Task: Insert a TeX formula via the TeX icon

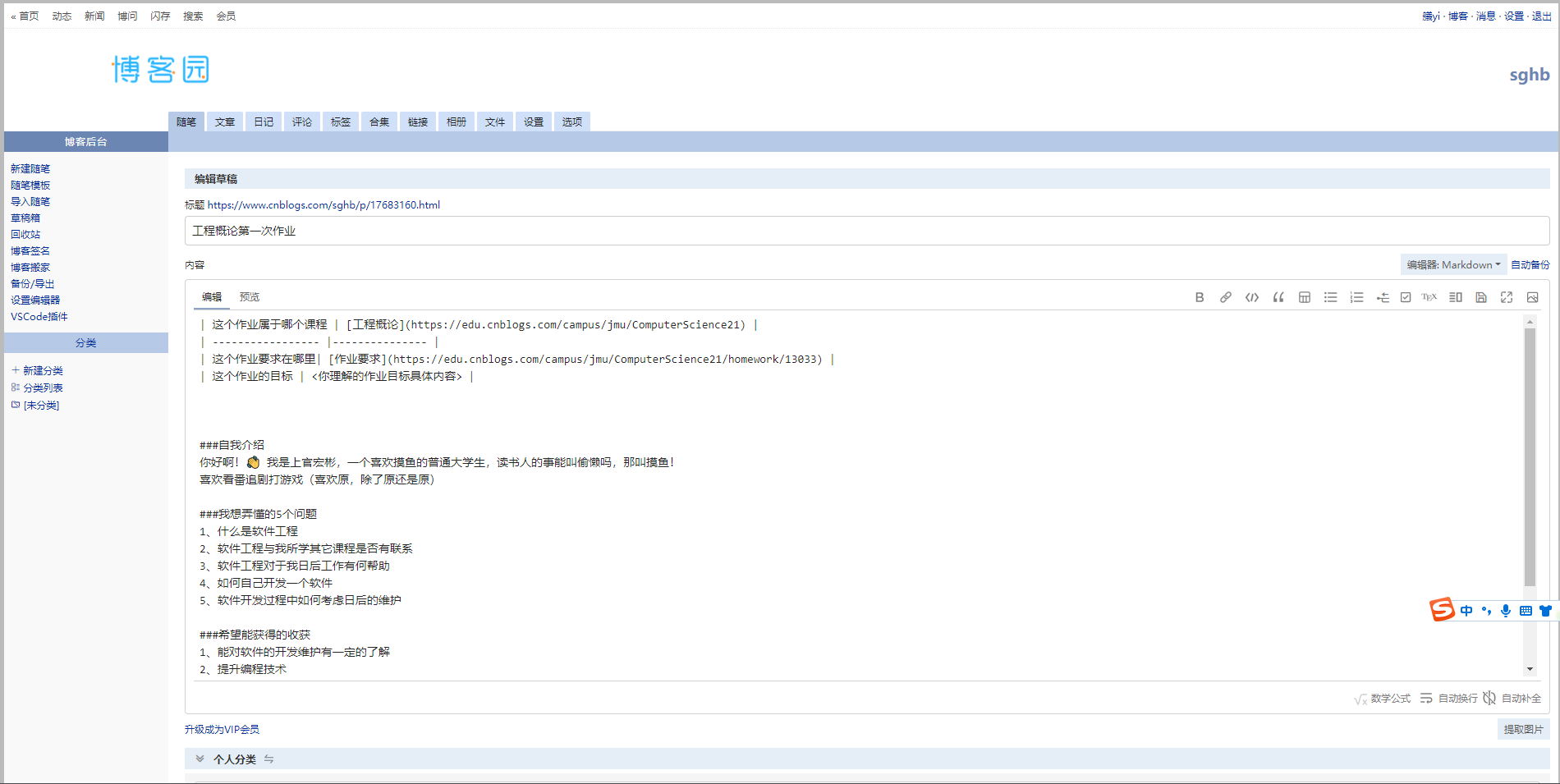Action: 1429,297
